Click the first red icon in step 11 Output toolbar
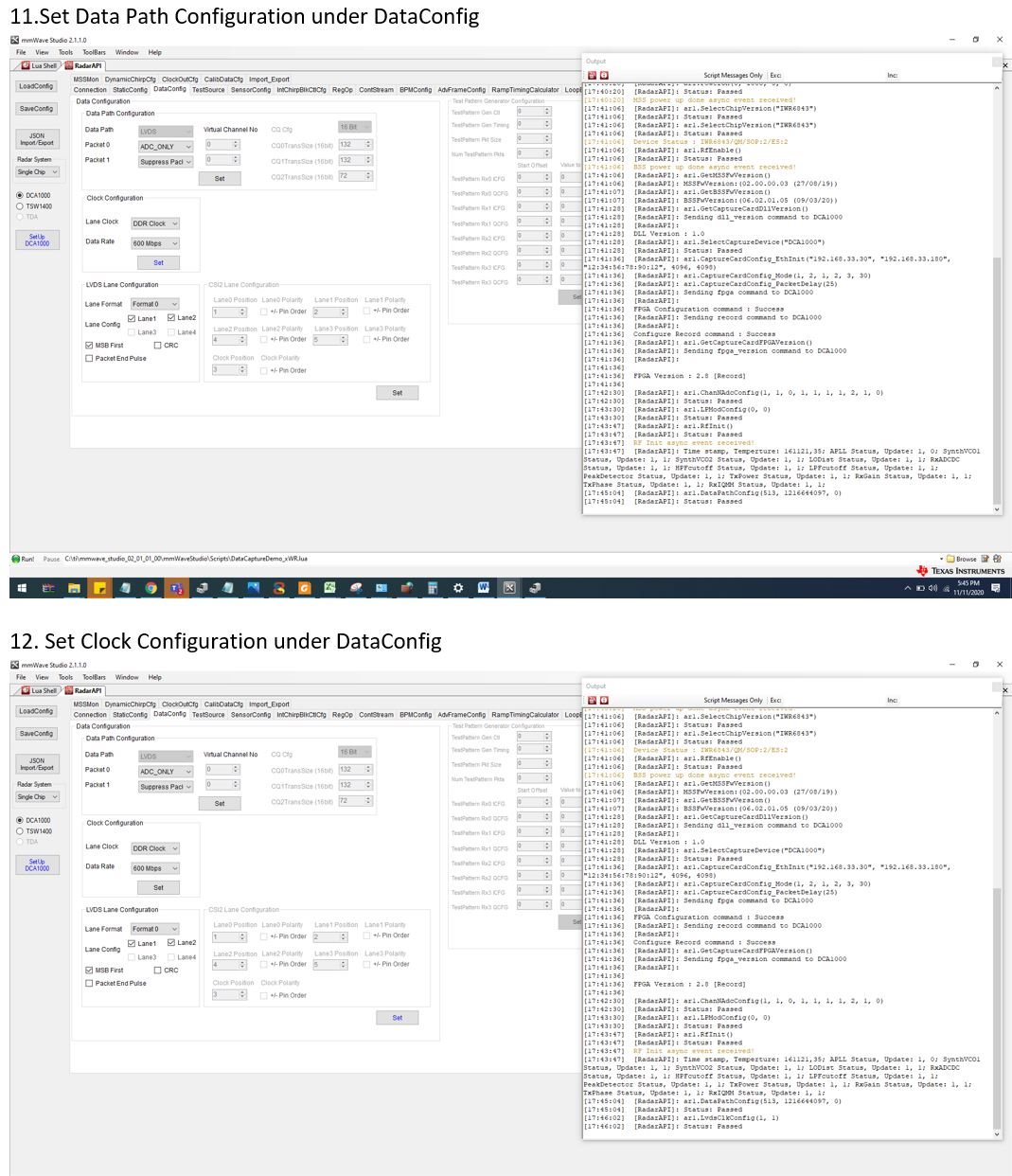This screenshot has height=1176, width=1012. click(x=592, y=75)
